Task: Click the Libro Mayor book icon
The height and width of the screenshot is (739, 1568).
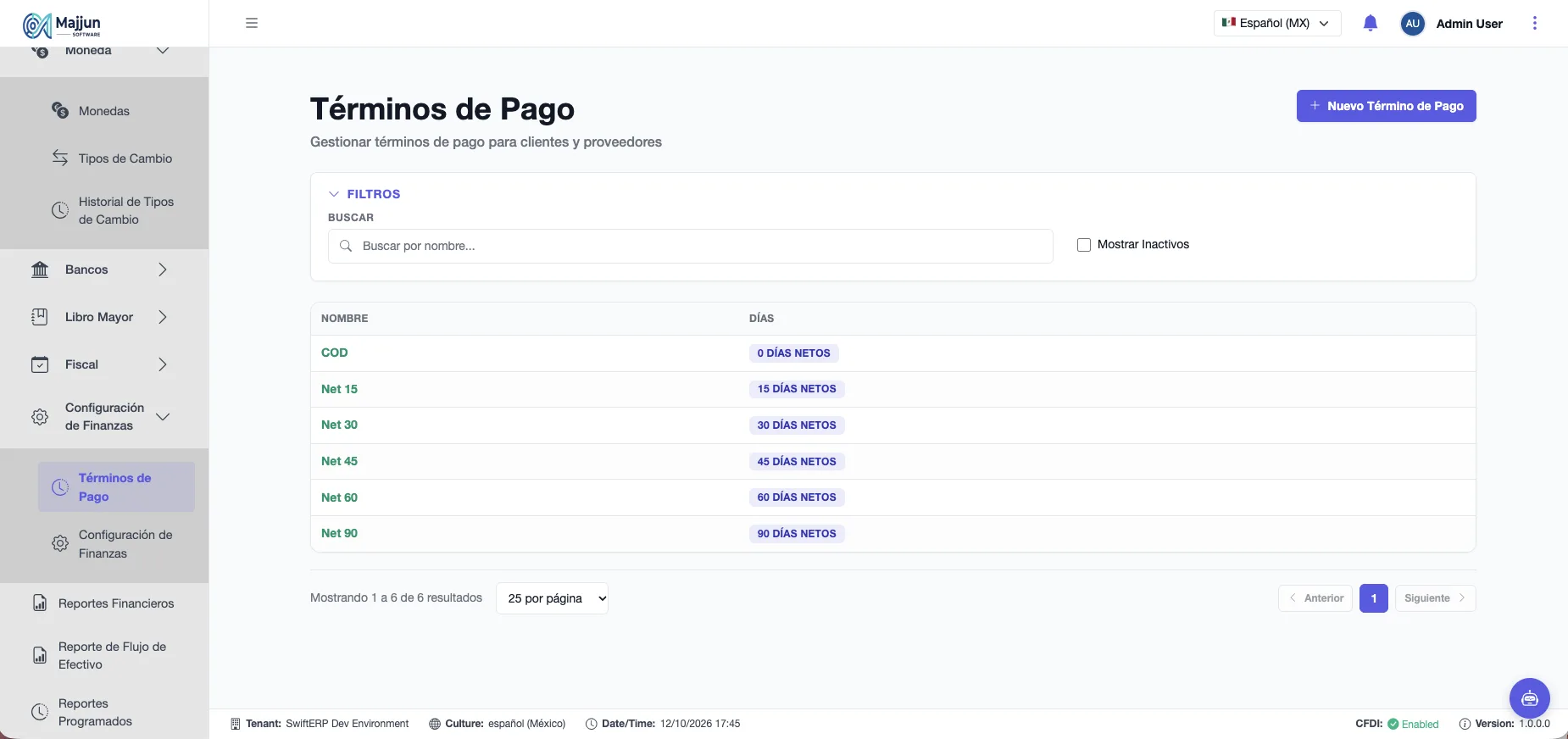Action: pos(40,317)
